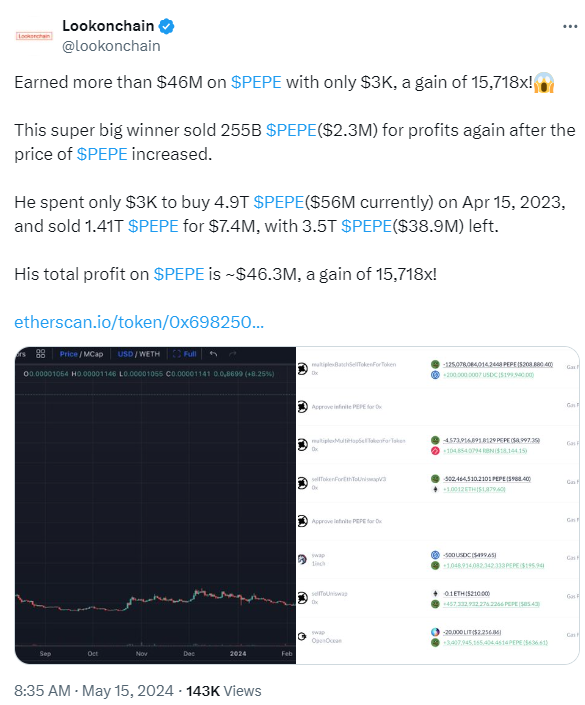Click the redo arrow in chart toolbar
The height and width of the screenshot is (705, 585).
click(232, 354)
